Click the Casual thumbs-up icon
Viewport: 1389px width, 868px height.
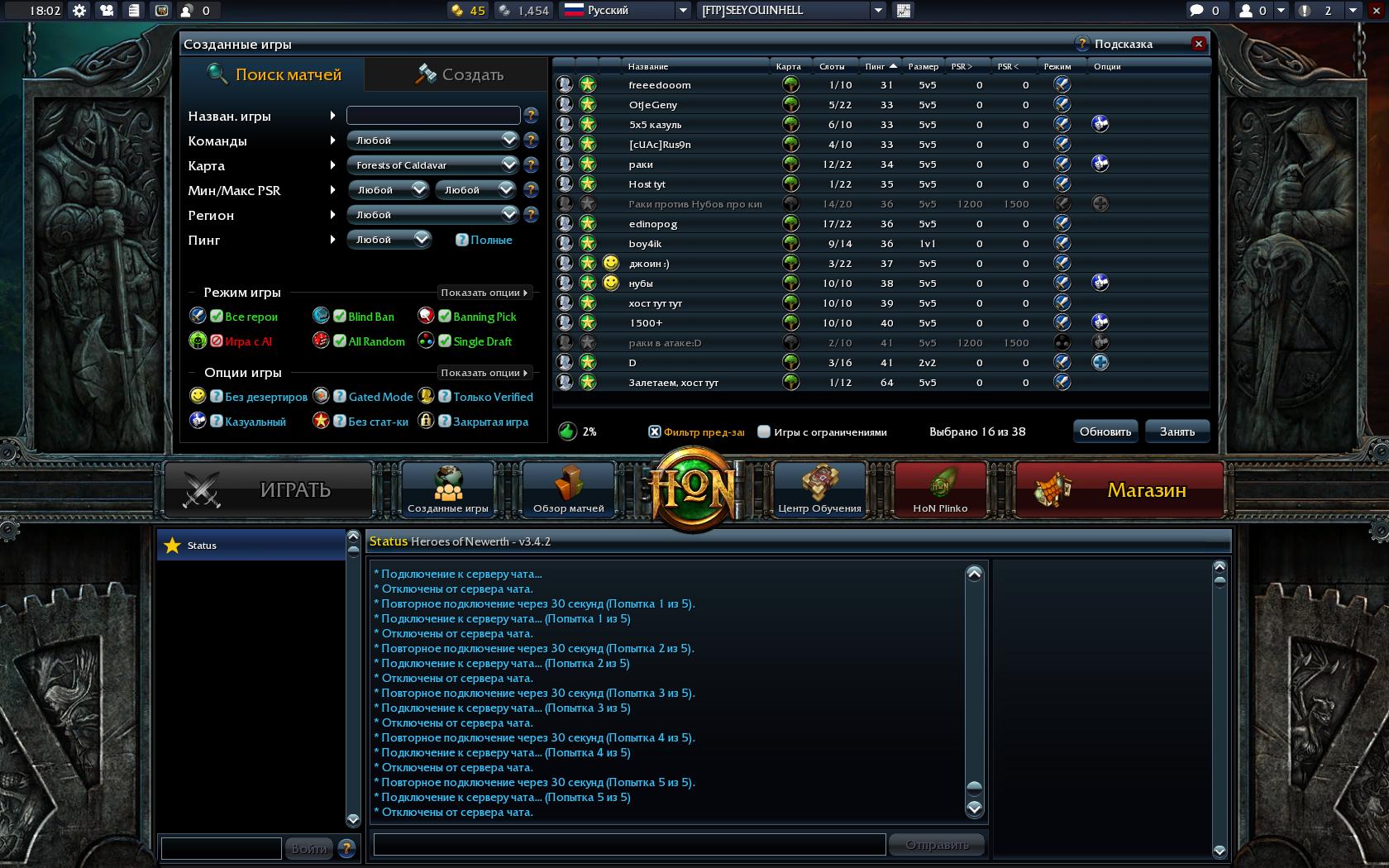[198, 421]
